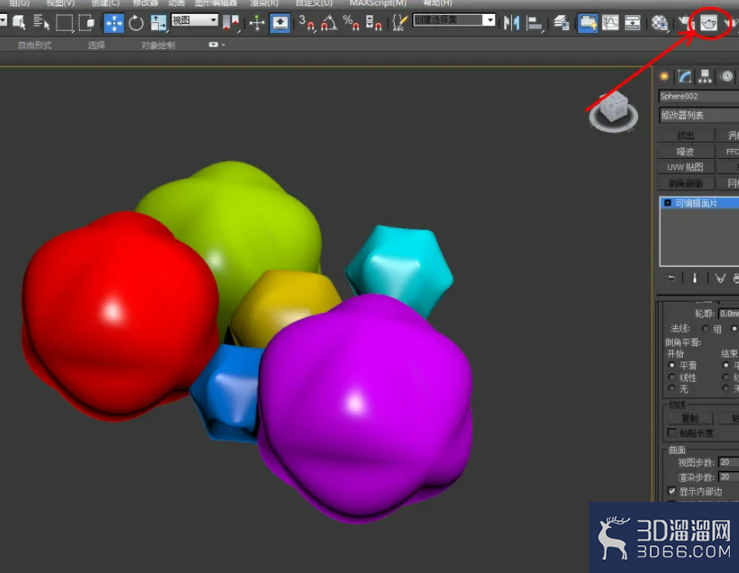Edit the 渲染步数 value field
This screenshot has width=739, height=573.
(729, 477)
